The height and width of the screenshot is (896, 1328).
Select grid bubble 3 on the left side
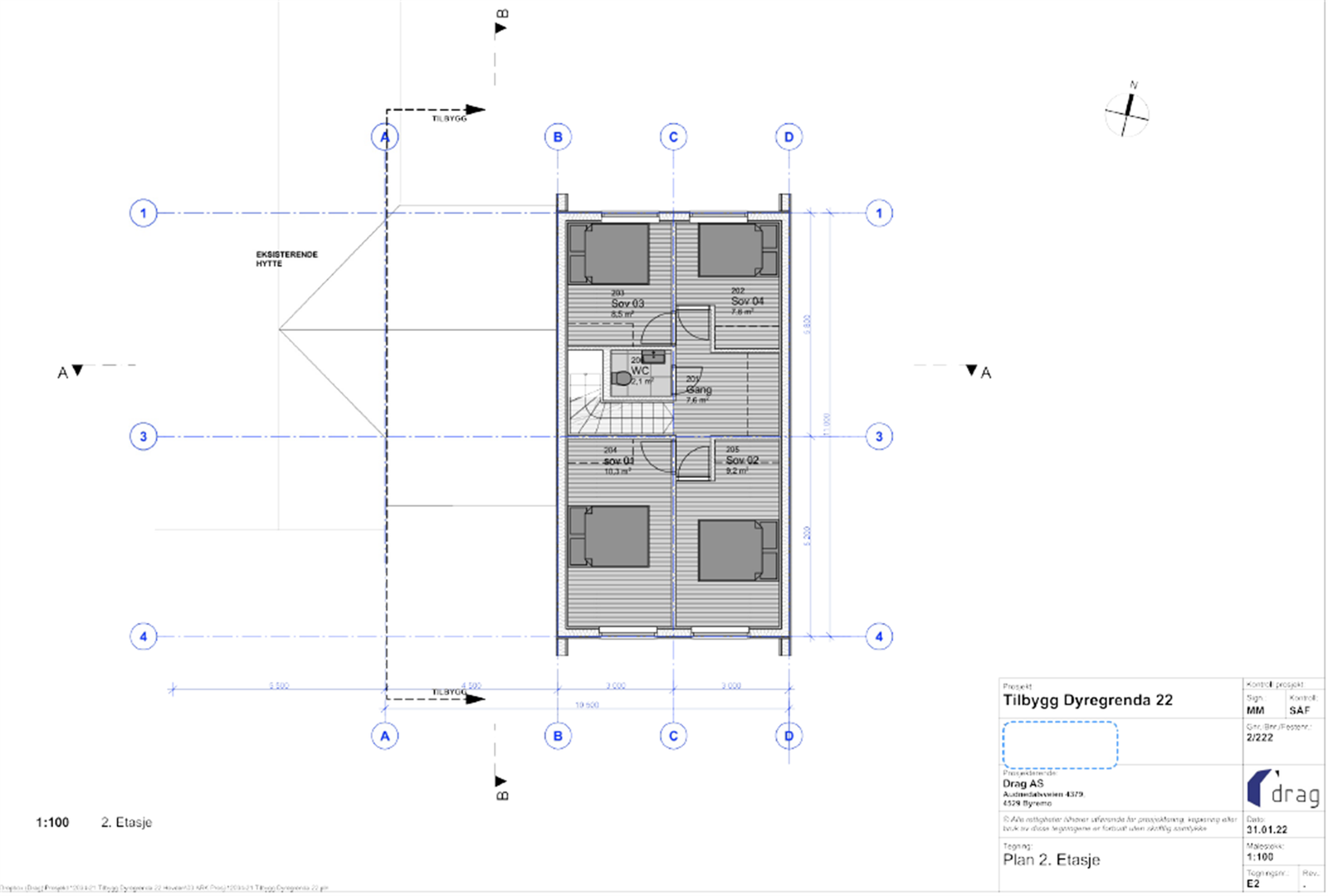pos(144,436)
